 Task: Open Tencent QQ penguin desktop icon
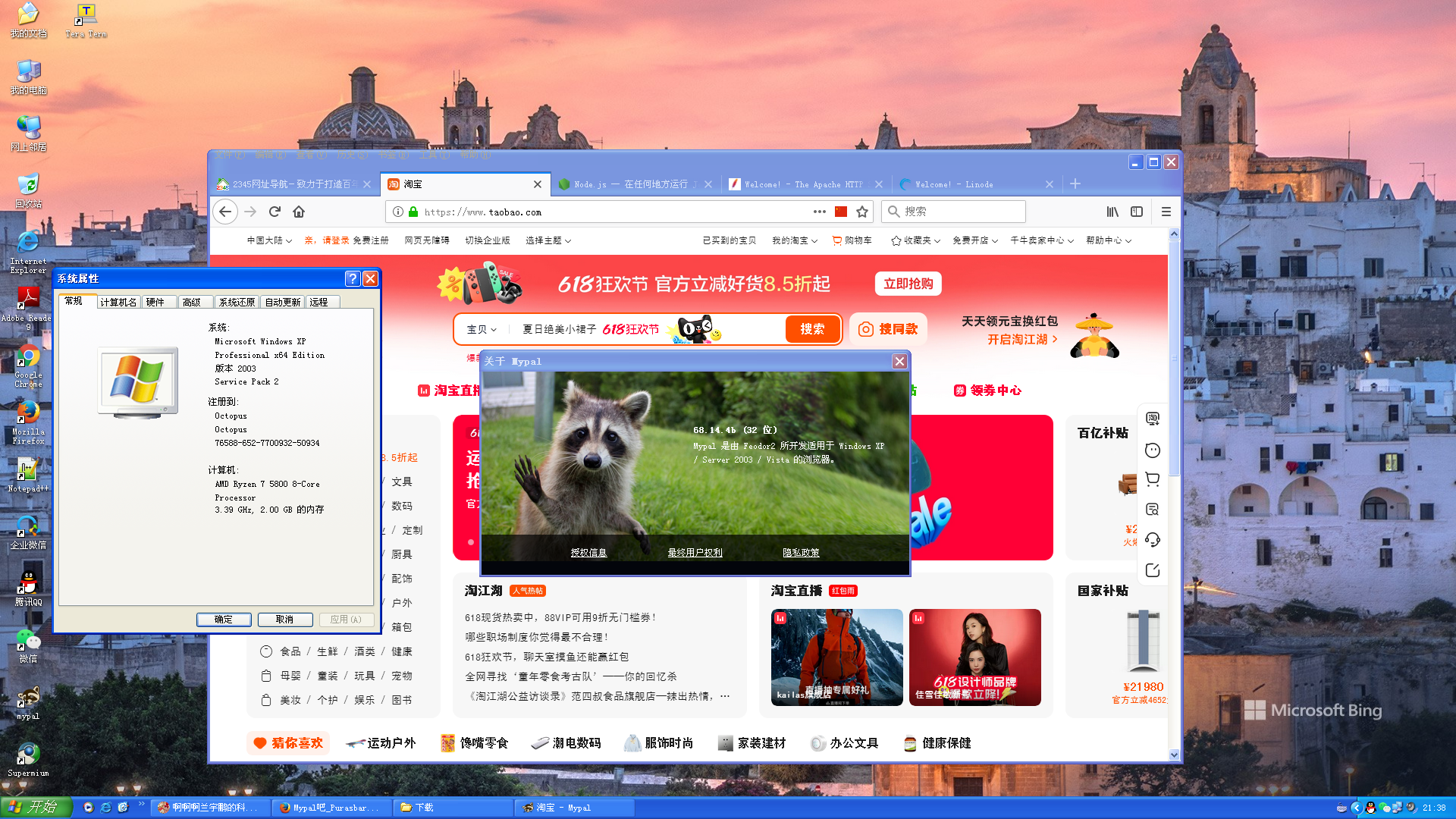tap(28, 589)
